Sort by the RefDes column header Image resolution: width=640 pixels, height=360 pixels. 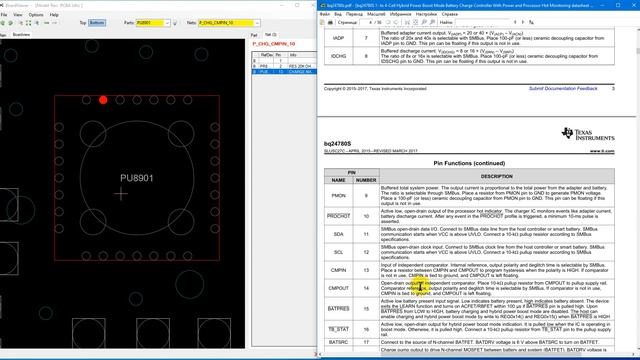coord(266,55)
